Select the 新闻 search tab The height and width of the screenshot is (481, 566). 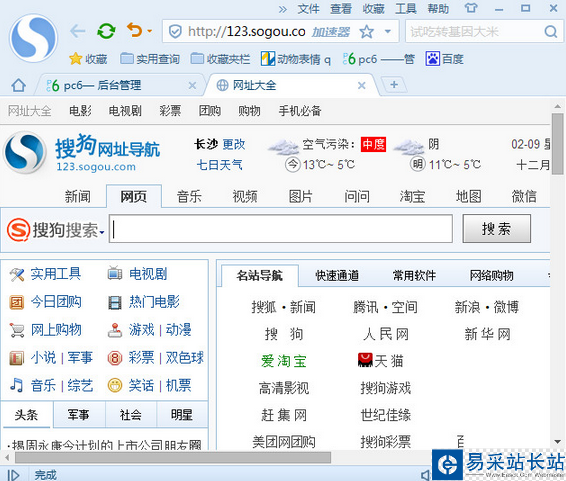pos(78,197)
